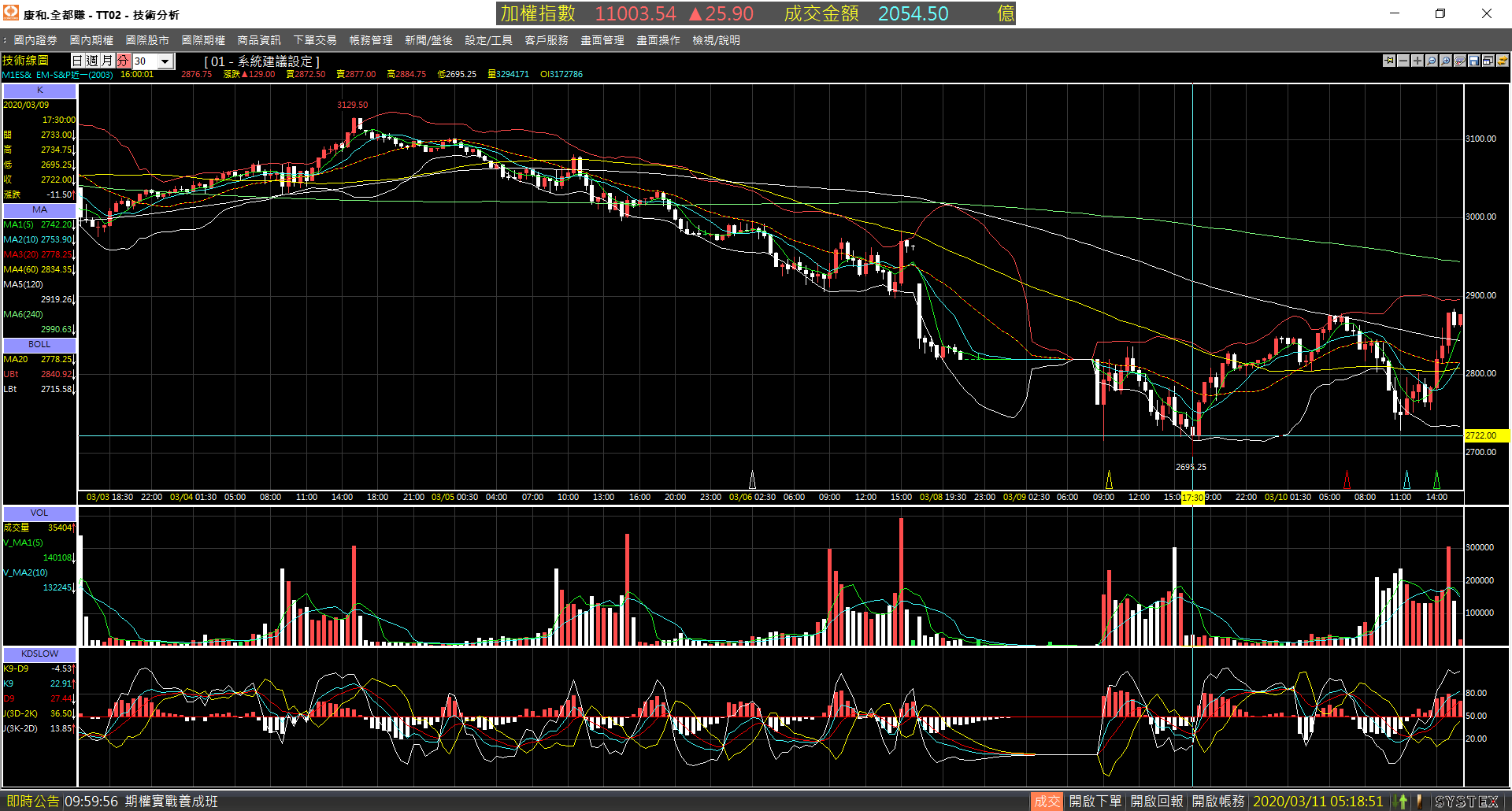Screen dimensions: 1512x811
Task: Open the 畫面管理 menu
Action: 602,40
